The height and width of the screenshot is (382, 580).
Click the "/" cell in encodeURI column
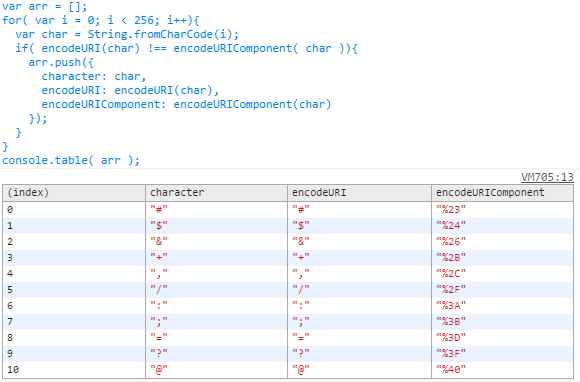coord(359,290)
